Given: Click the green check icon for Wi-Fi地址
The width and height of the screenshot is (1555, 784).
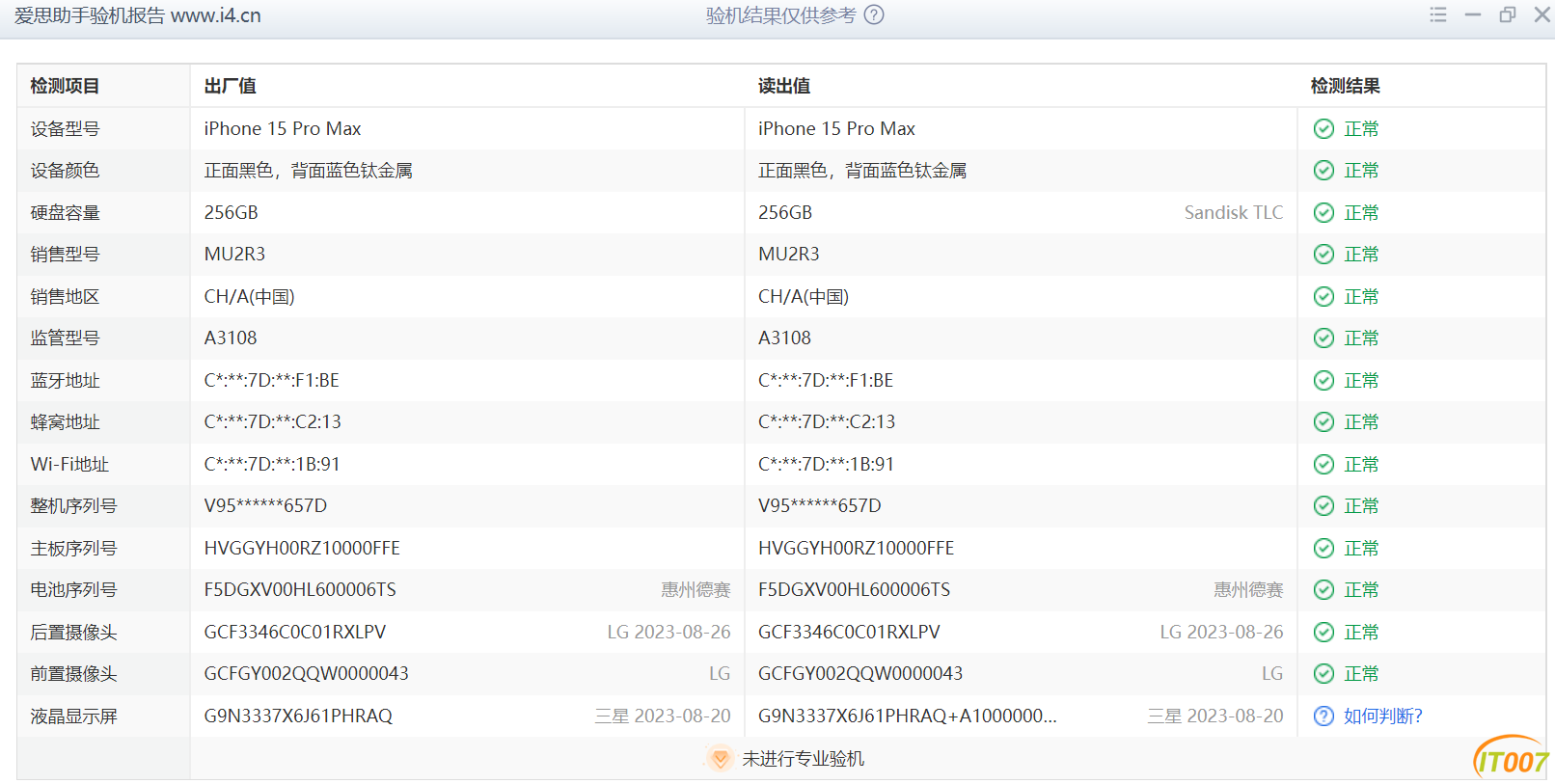Looking at the screenshot, I should click(1324, 465).
